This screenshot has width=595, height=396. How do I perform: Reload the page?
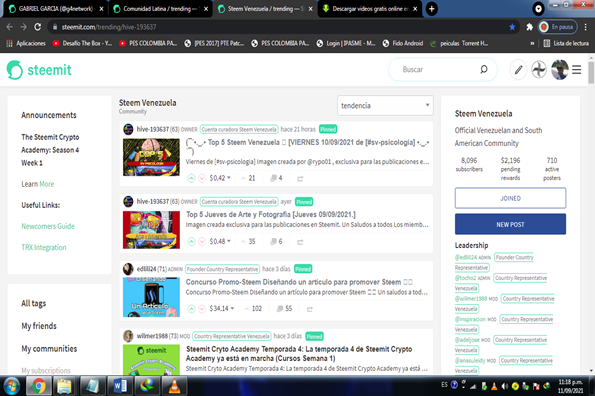(x=37, y=27)
